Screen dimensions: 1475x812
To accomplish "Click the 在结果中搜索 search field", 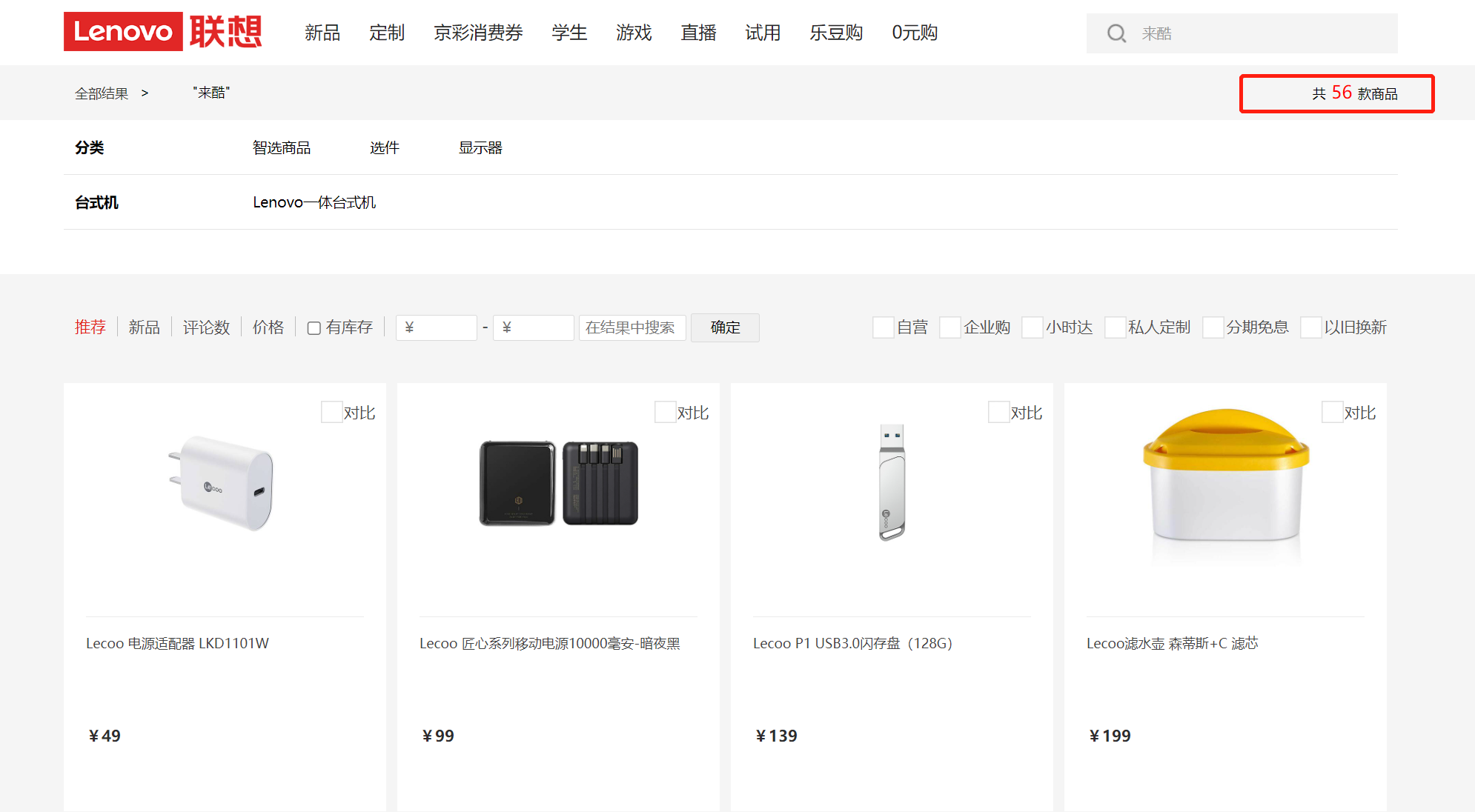I will click(x=632, y=327).
